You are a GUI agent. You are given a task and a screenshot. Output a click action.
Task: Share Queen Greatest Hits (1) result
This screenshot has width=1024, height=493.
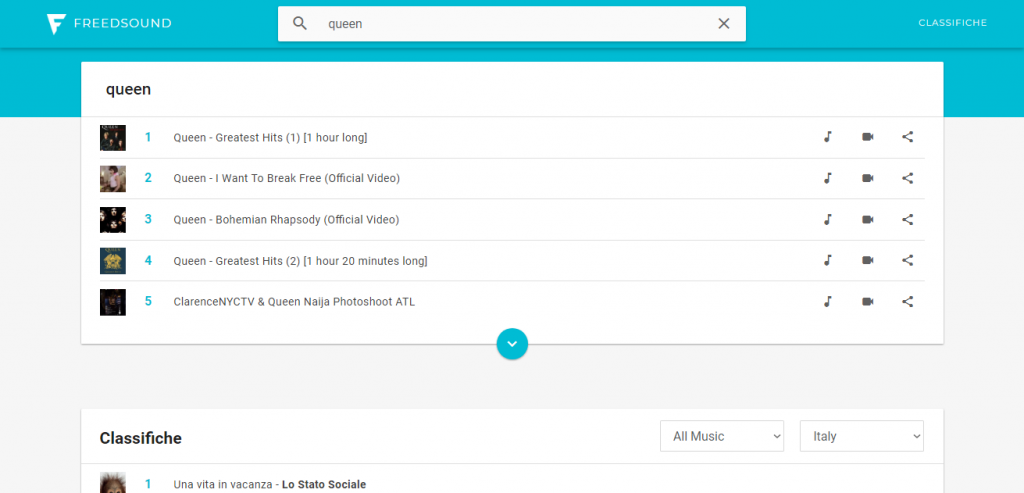click(x=907, y=137)
